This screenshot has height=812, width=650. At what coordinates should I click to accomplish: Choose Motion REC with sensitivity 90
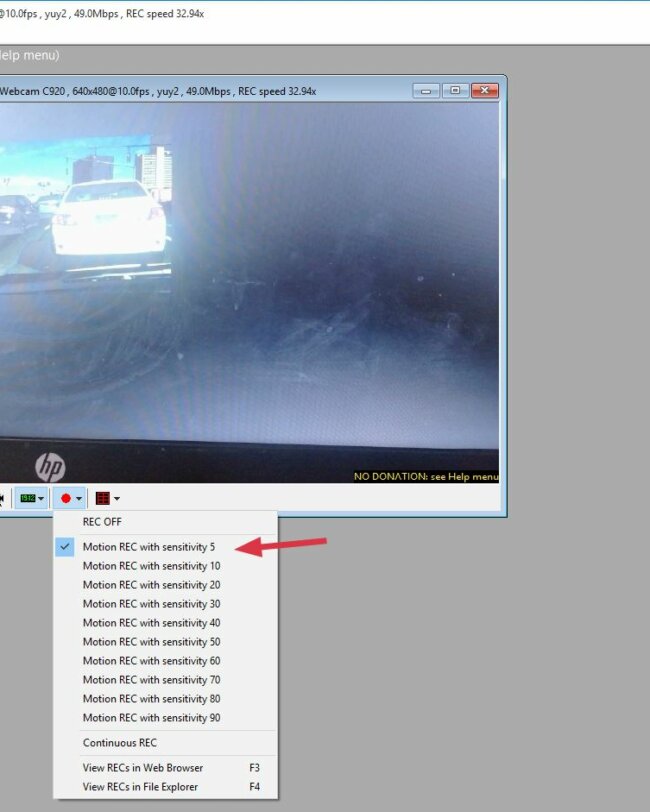tap(166, 718)
